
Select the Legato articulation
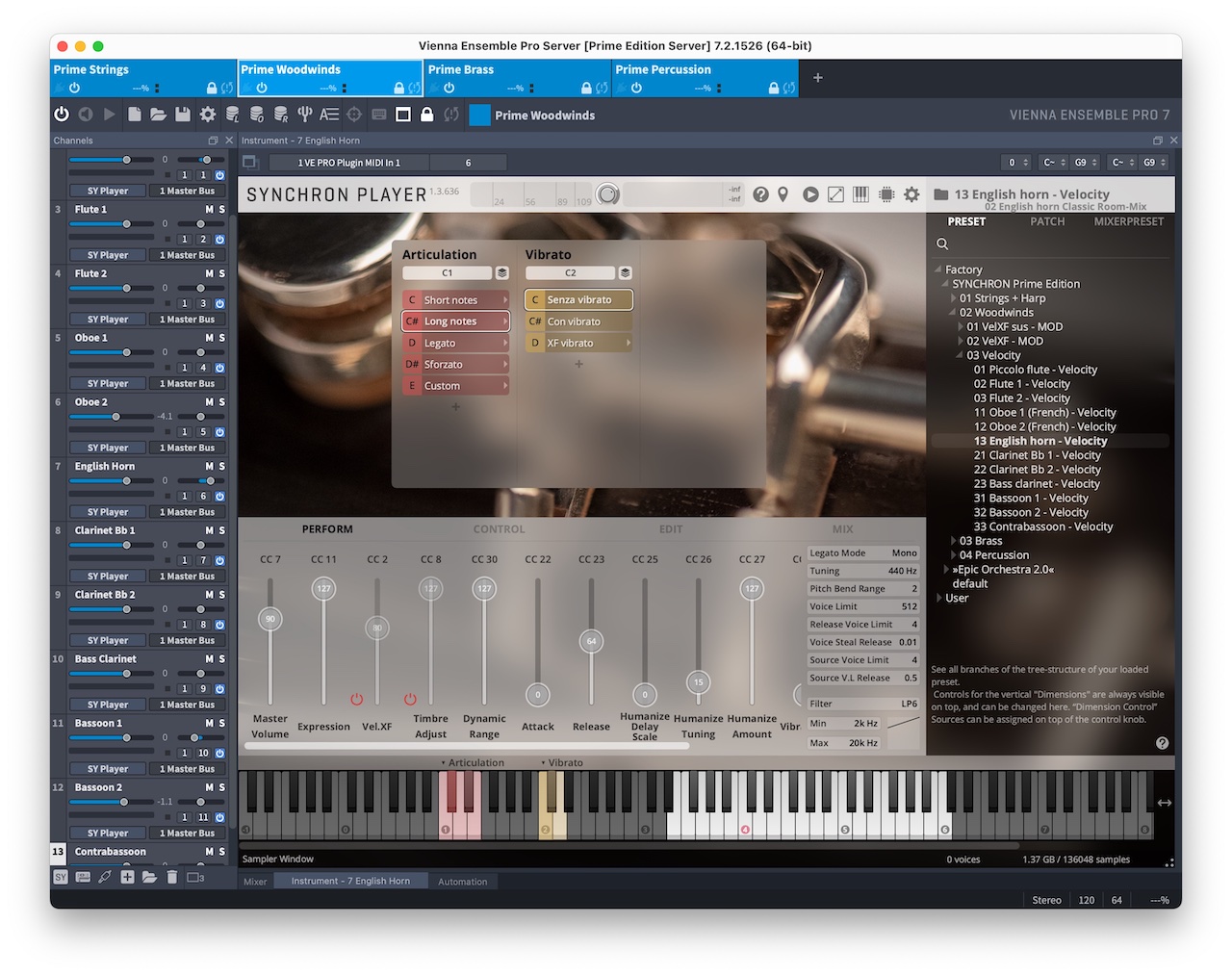[456, 344]
